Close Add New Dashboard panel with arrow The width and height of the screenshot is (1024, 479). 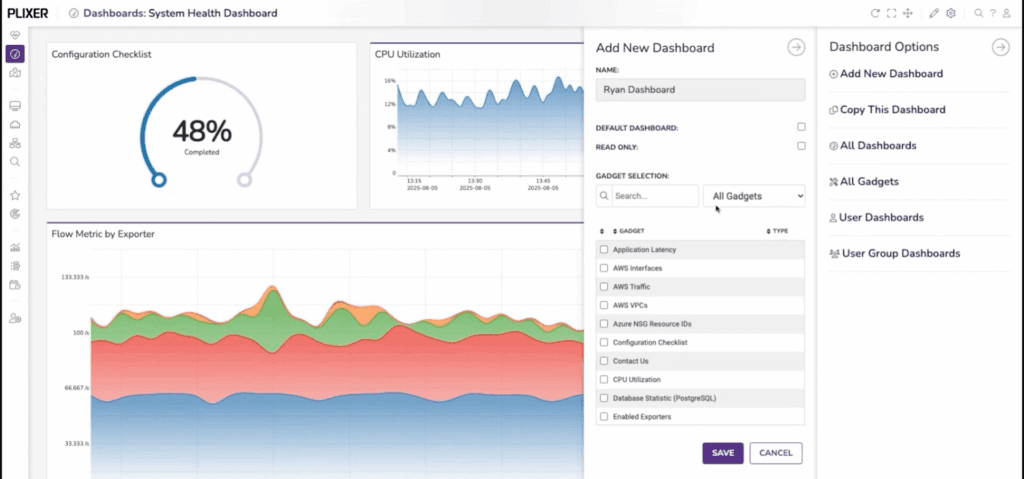click(796, 47)
